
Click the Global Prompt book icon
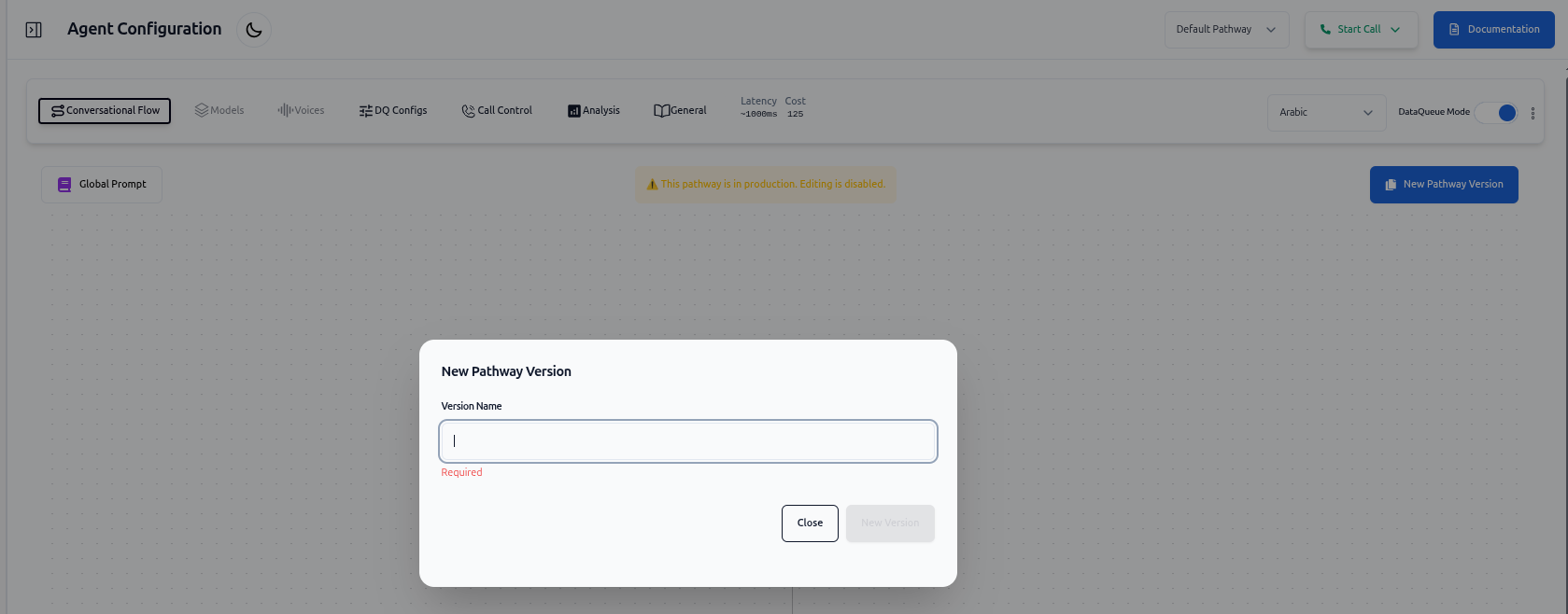point(64,185)
